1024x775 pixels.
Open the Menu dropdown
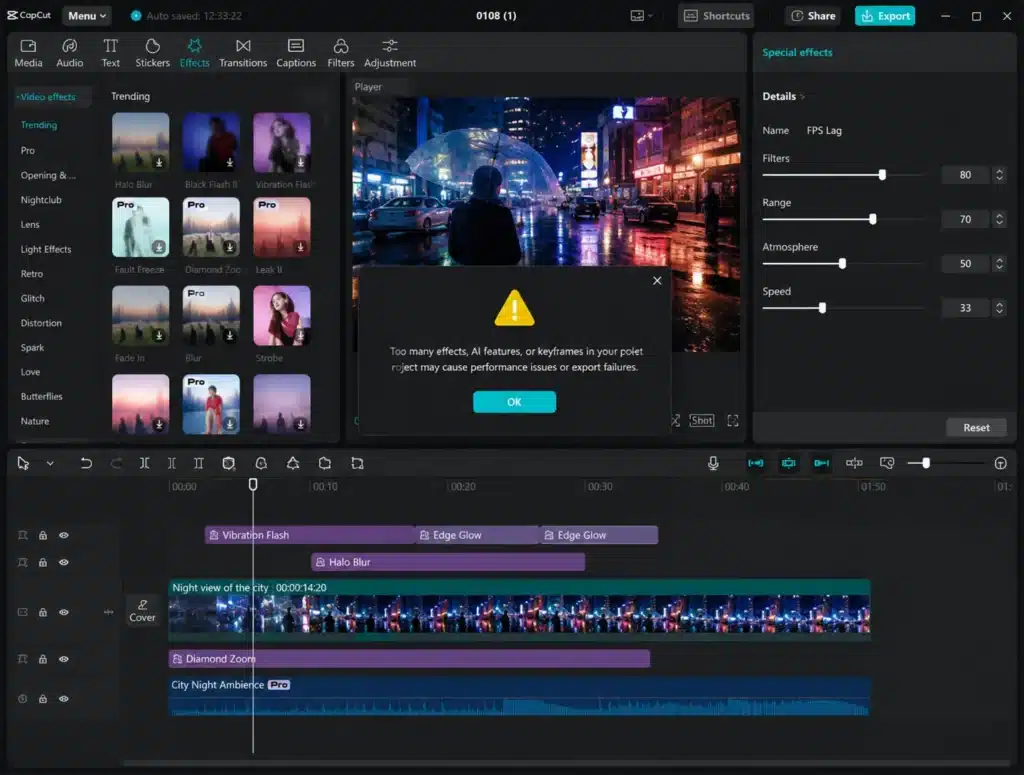[x=87, y=16]
